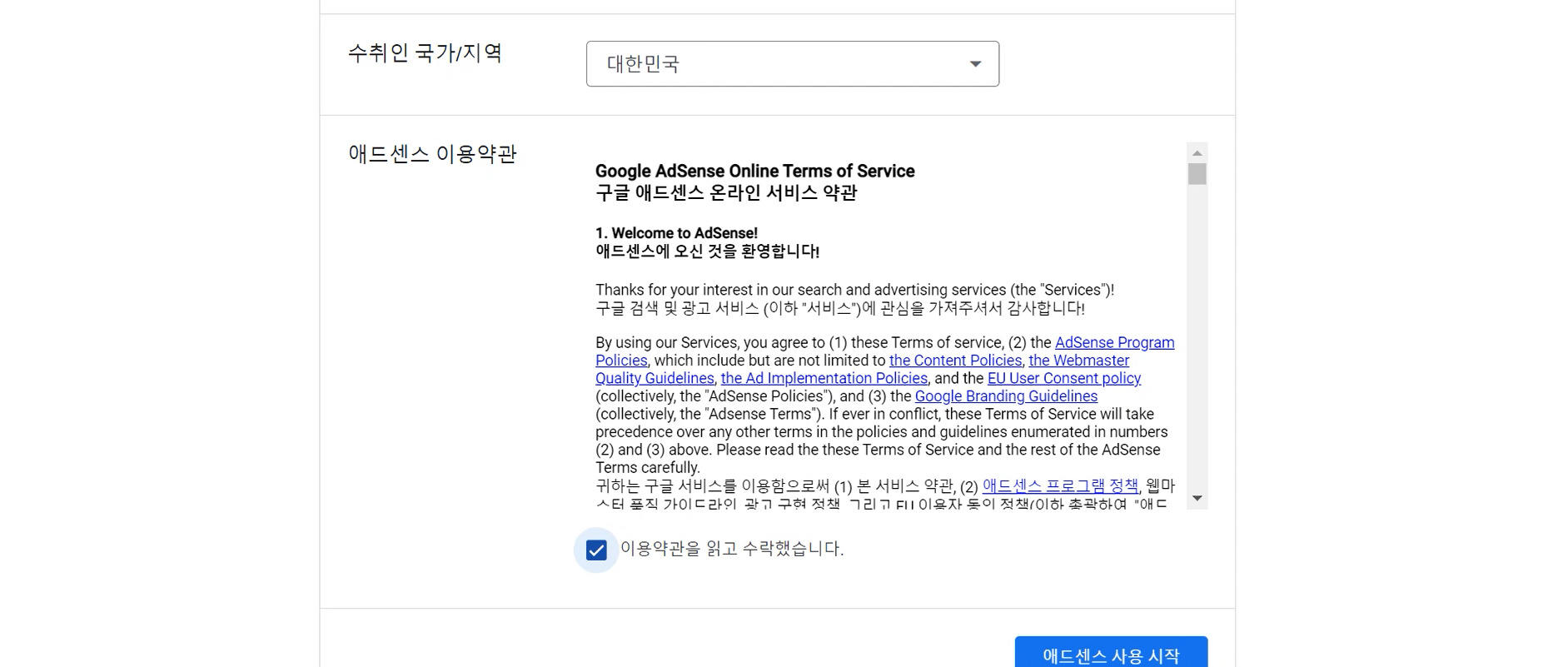
Task: Click the terms scrollbar down arrow
Action: 1197,498
